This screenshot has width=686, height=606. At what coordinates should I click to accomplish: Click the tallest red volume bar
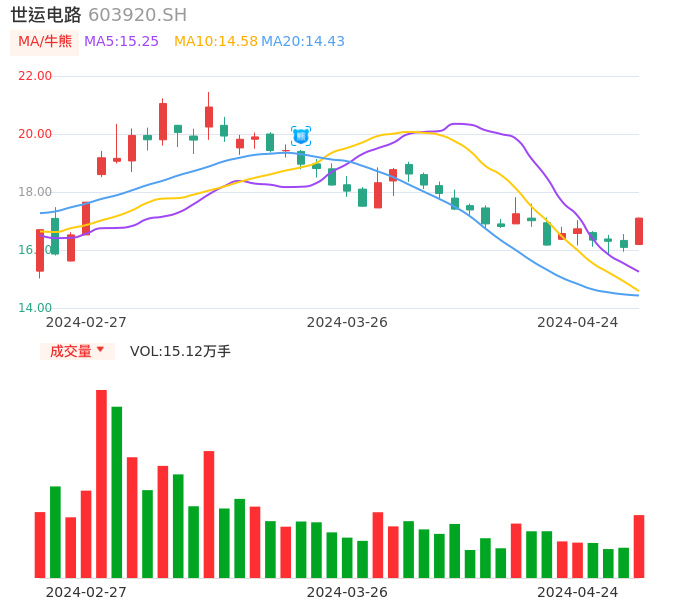pyautogui.click(x=101, y=483)
